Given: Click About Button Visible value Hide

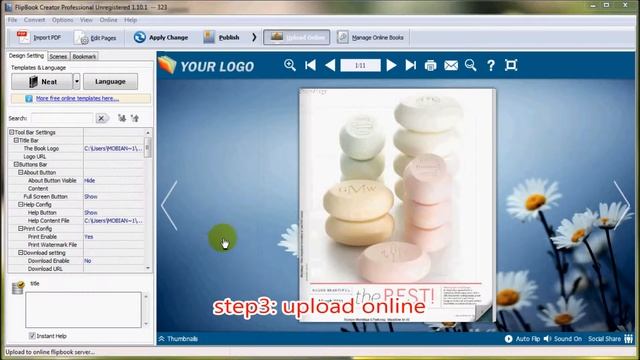Looking at the screenshot, I should click(90, 180).
